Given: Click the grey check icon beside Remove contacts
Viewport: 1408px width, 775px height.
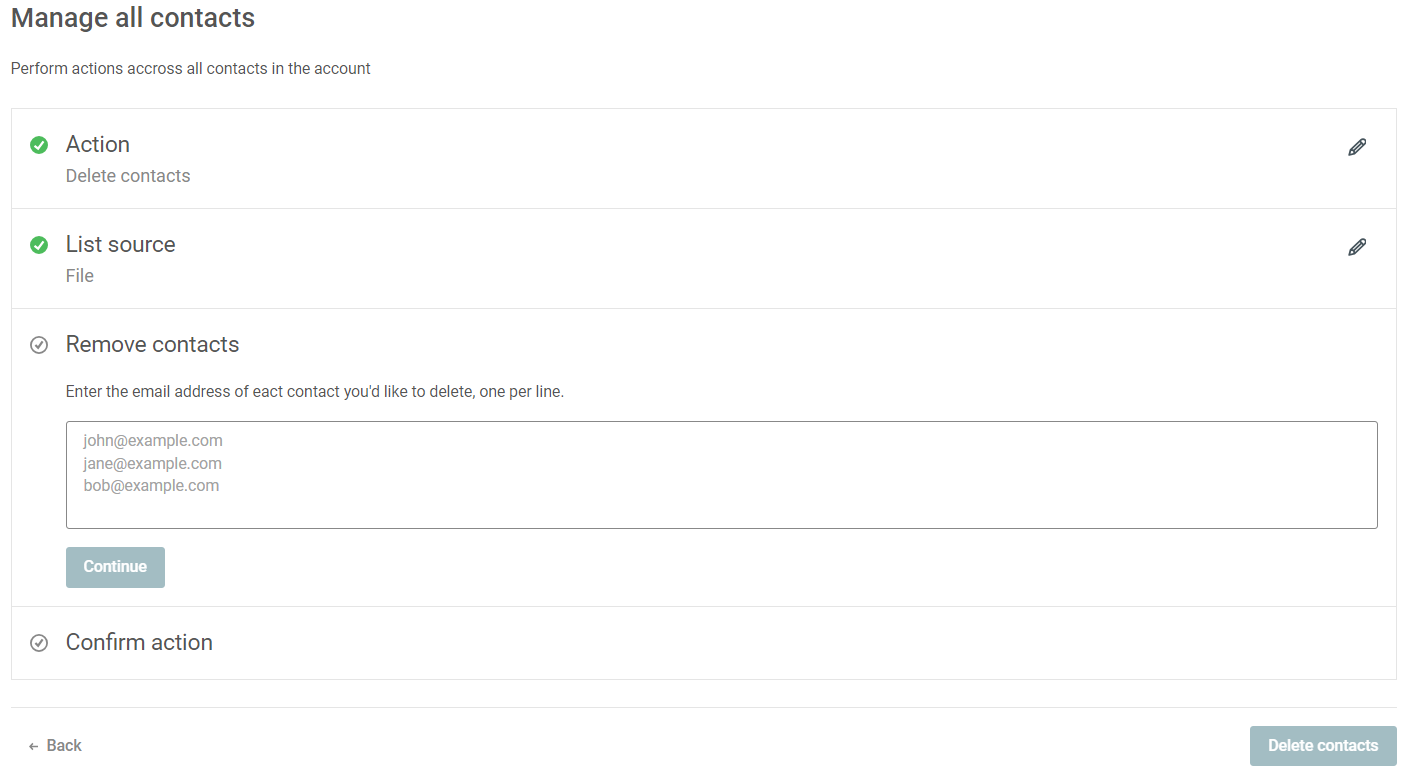Looking at the screenshot, I should 39,345.
